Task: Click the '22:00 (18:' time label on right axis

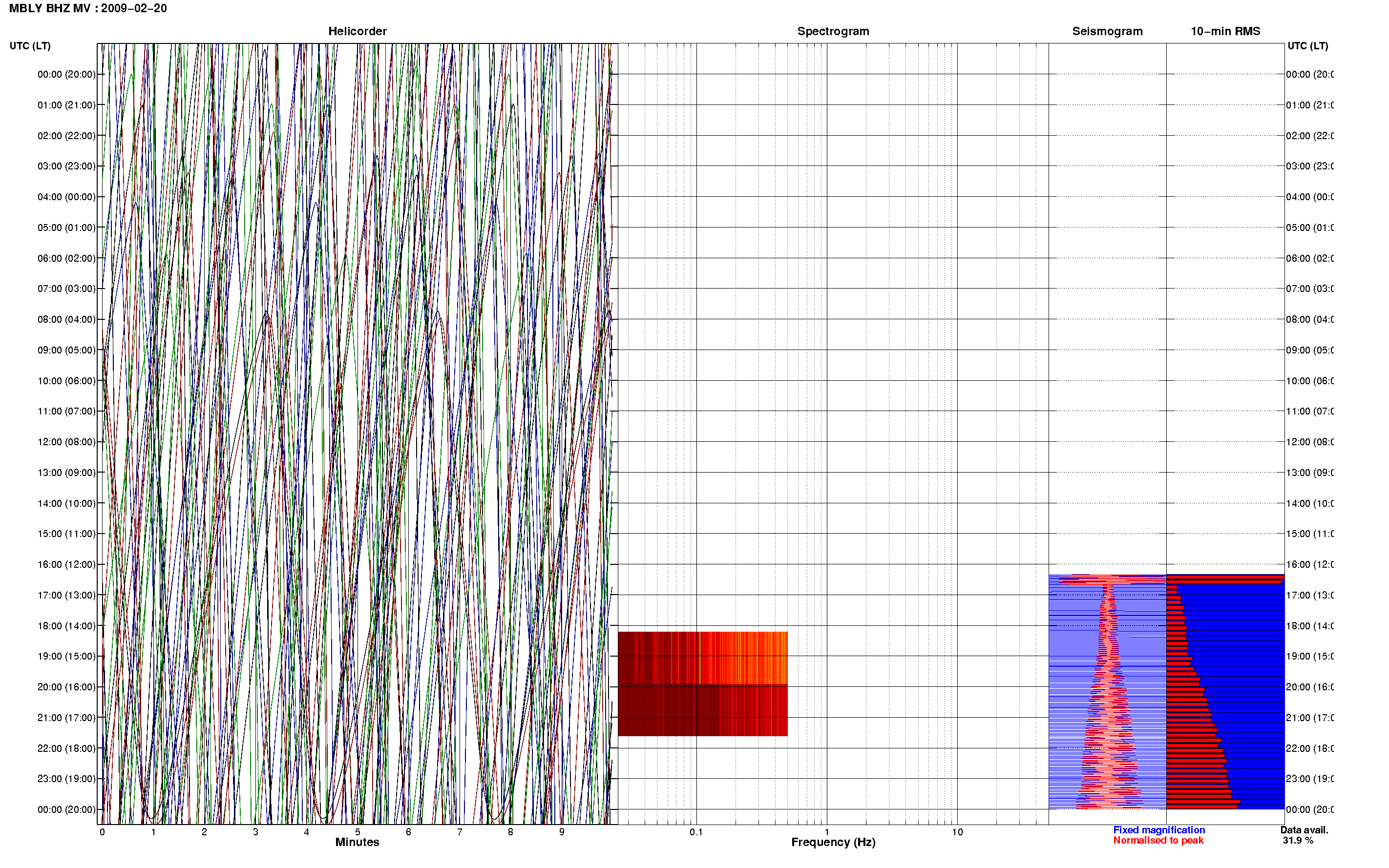Action: click(1310, 748)
